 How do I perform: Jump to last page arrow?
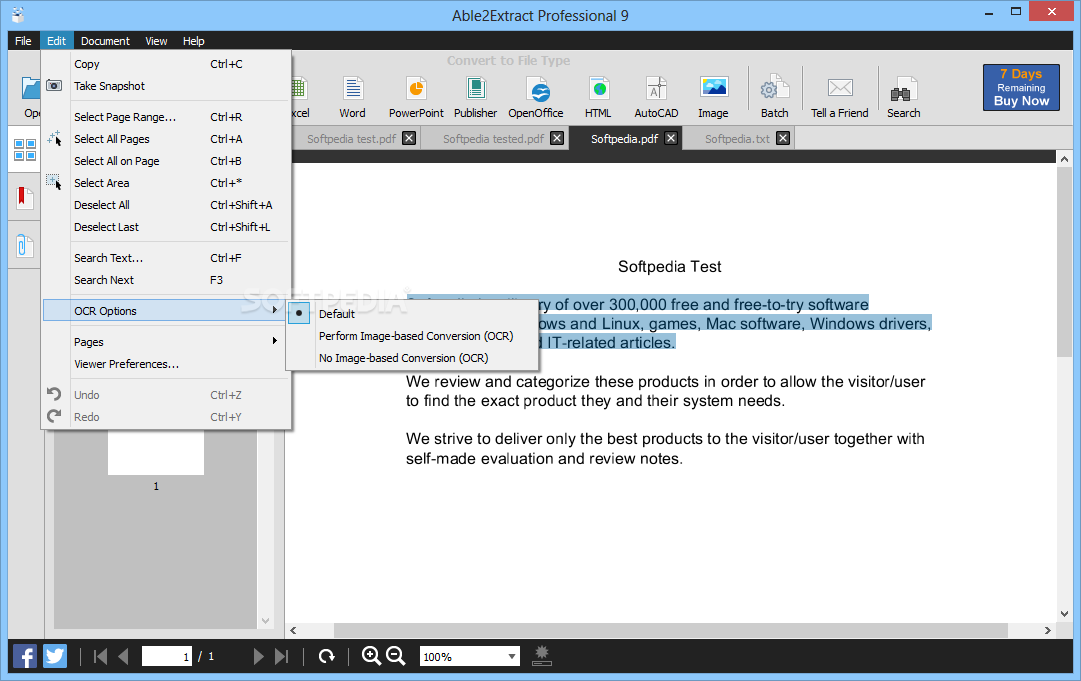pos(281,656)
